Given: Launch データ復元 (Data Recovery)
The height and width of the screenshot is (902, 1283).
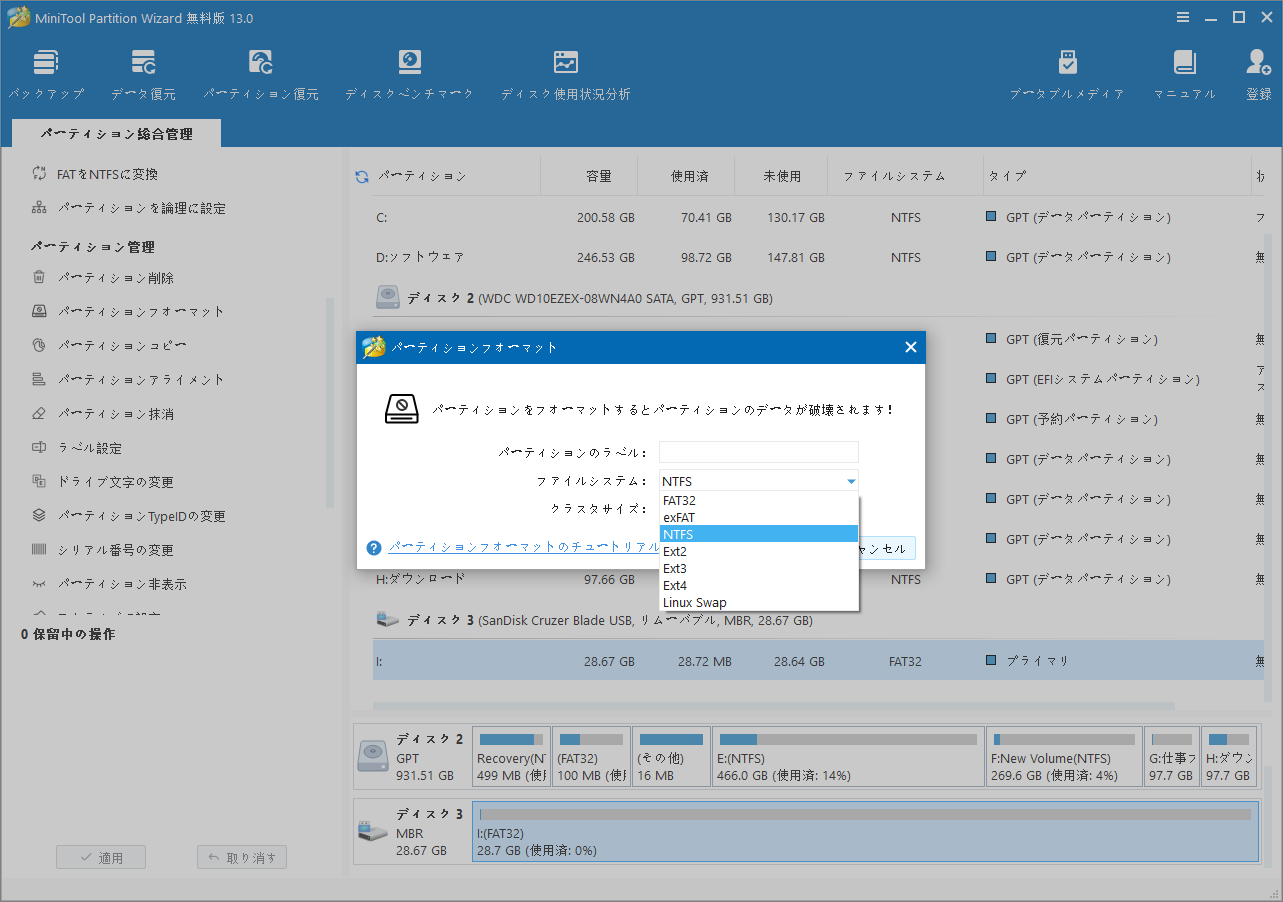Looking at the screenshot, I should pyautogui.click(x=143, y=72).
